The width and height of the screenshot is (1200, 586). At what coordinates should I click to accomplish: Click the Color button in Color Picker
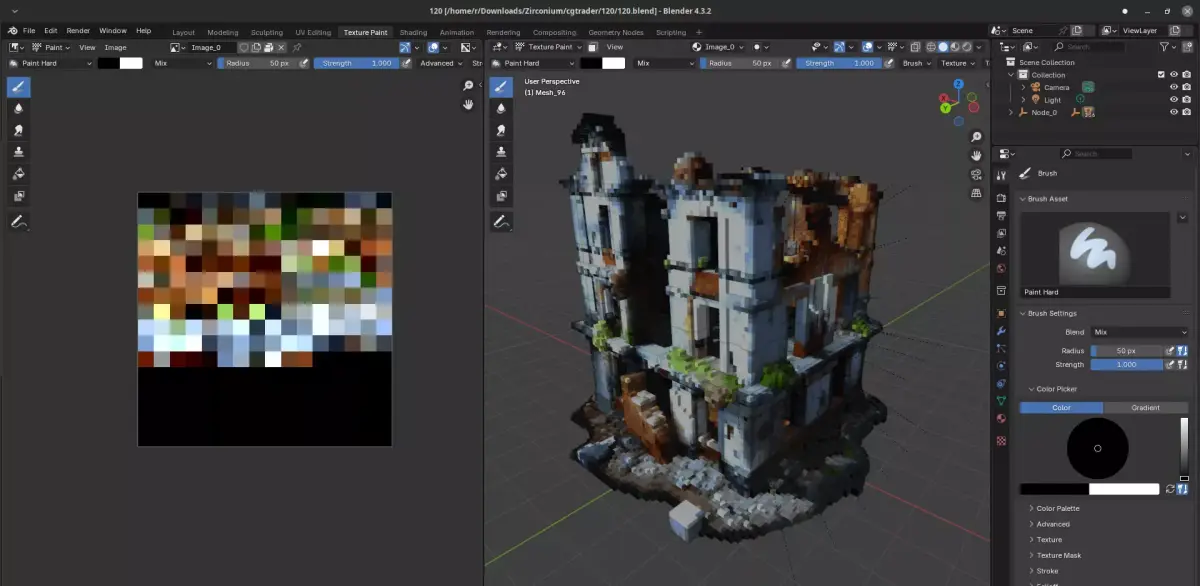[x=1061, y=408]
